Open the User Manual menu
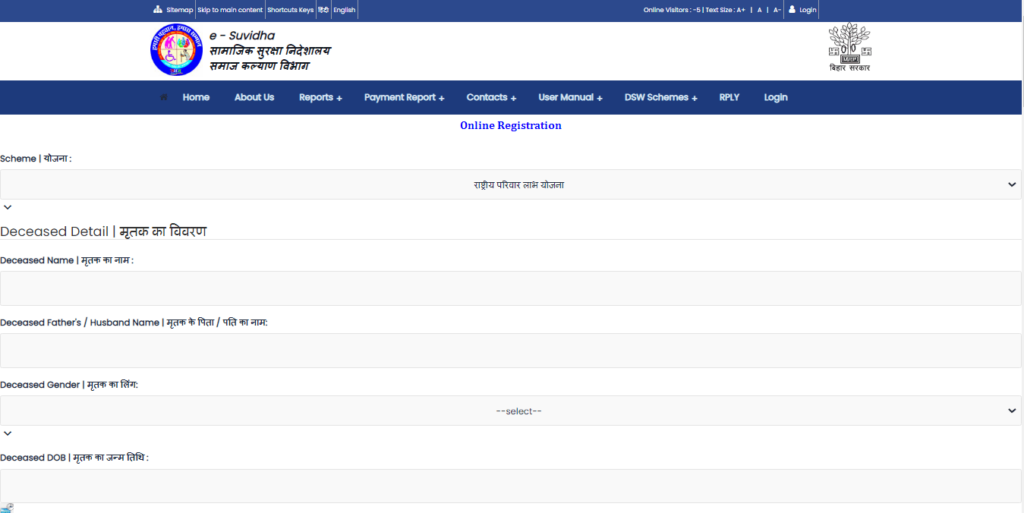The height and width of the screenshot is (513, 1024). 570,98
